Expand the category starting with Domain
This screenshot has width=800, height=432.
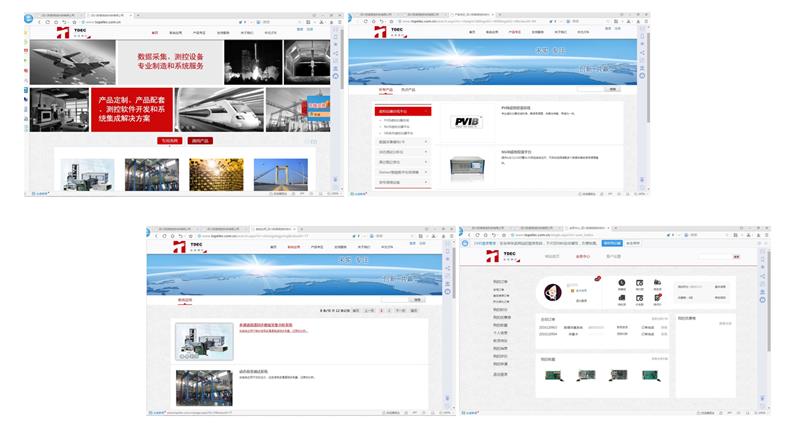coord(403,172)
